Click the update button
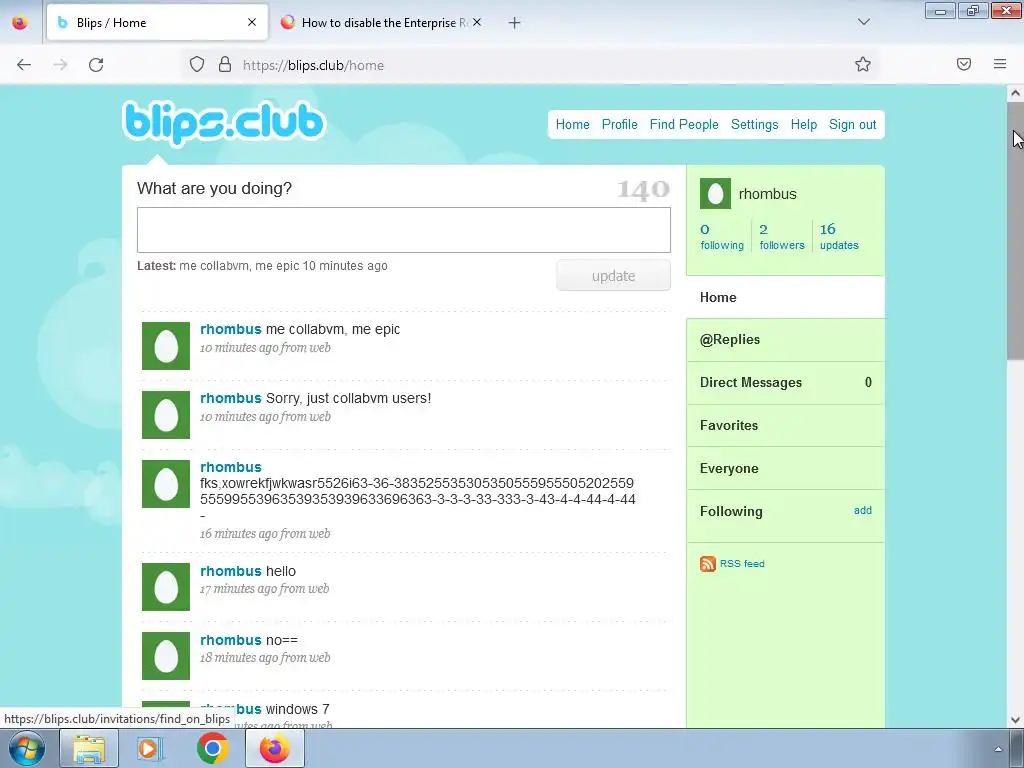1024x768 pixels. click(x=613, y=276)
